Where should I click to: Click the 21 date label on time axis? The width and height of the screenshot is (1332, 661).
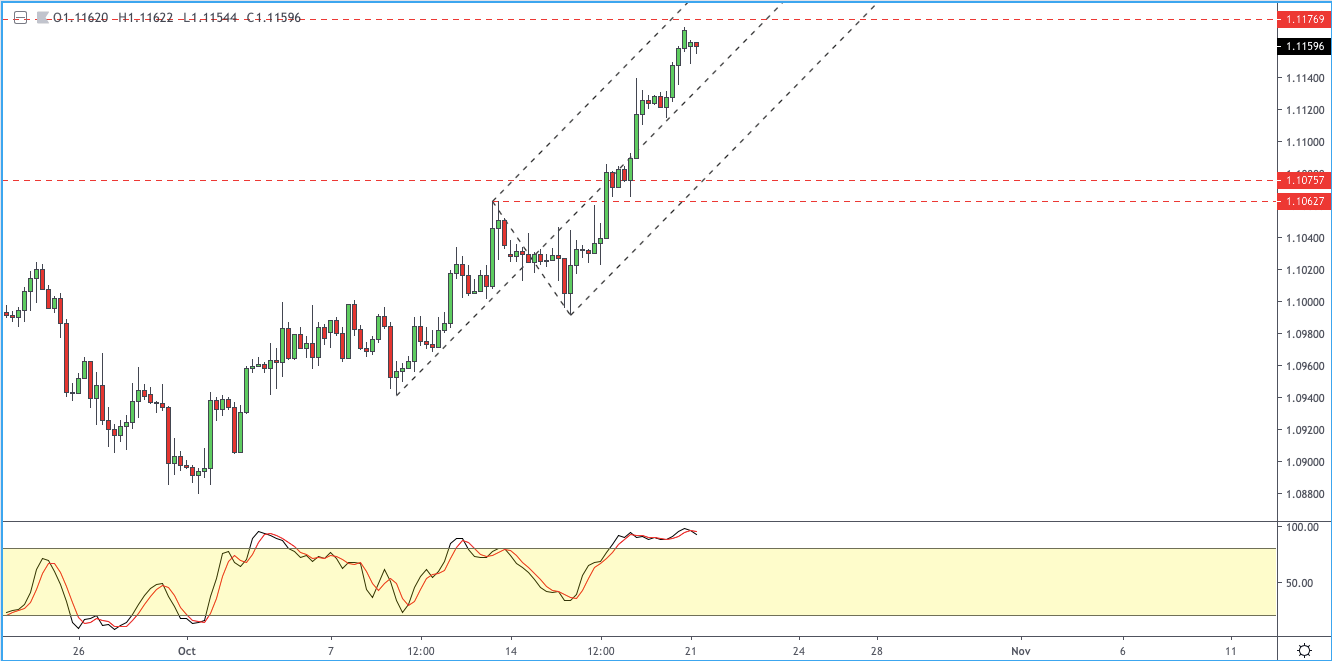[690, 650]
